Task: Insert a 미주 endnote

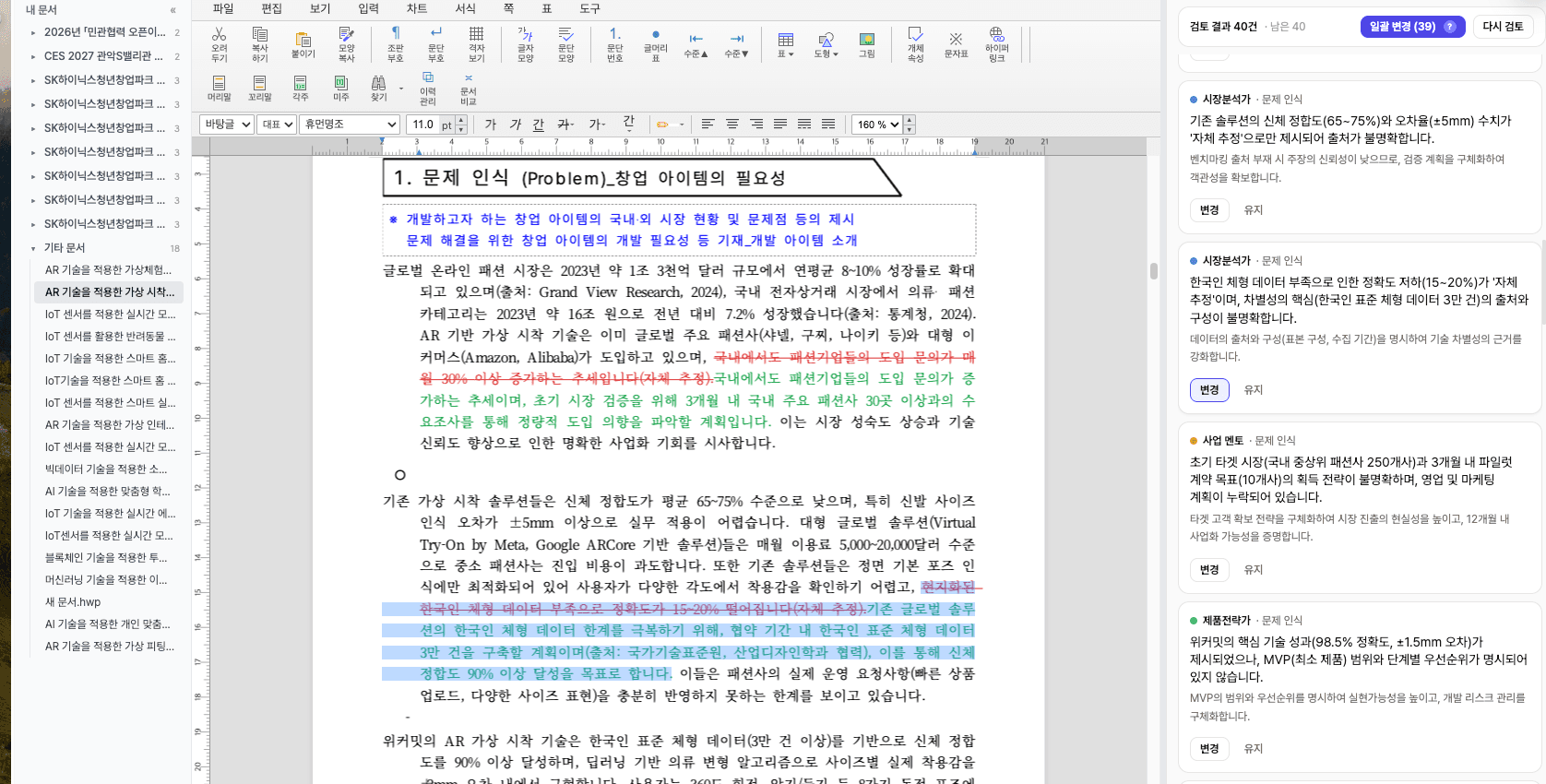Action: click(341, 88)
